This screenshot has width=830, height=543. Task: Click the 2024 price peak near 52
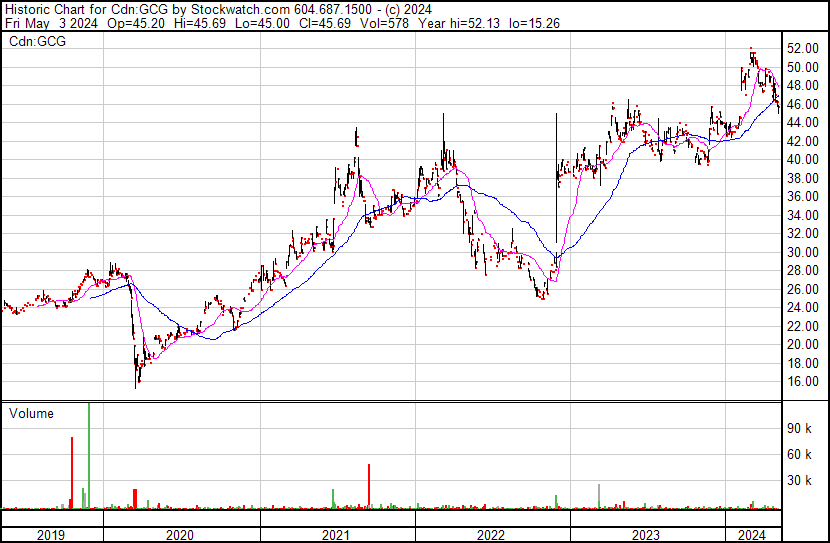click(x=751, y=51)
